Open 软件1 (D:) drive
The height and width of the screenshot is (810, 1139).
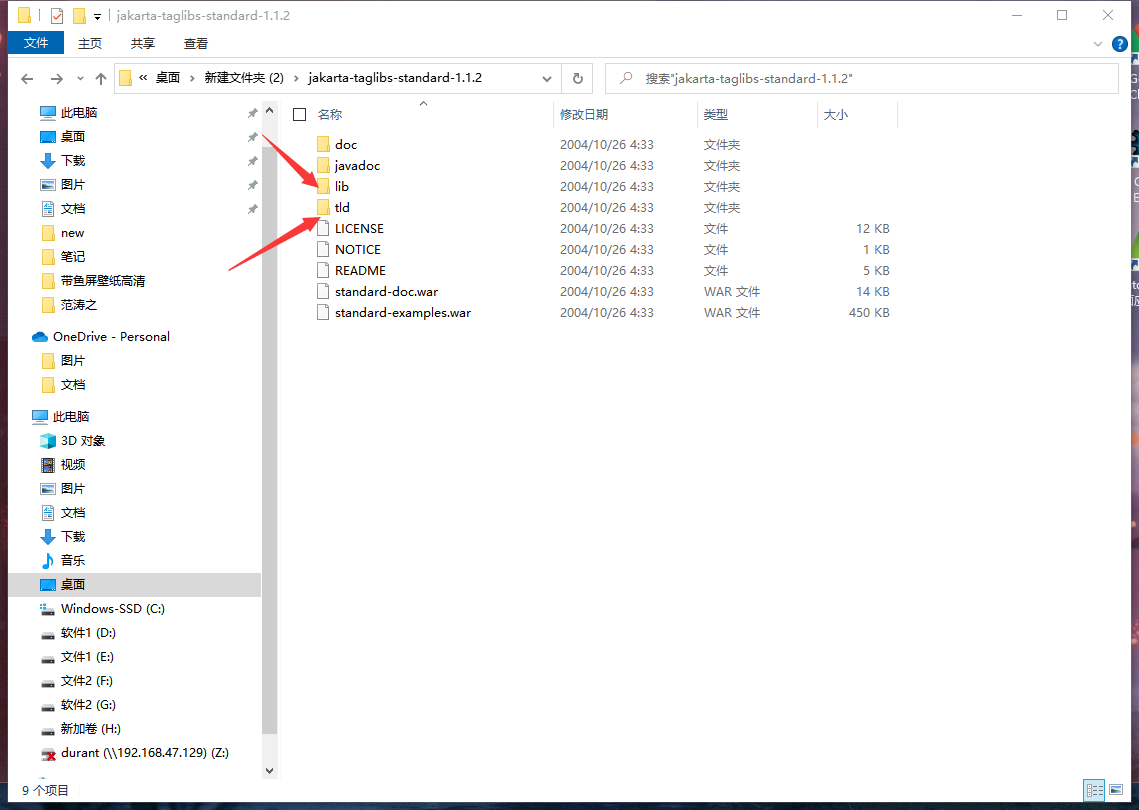coord(88,633)
